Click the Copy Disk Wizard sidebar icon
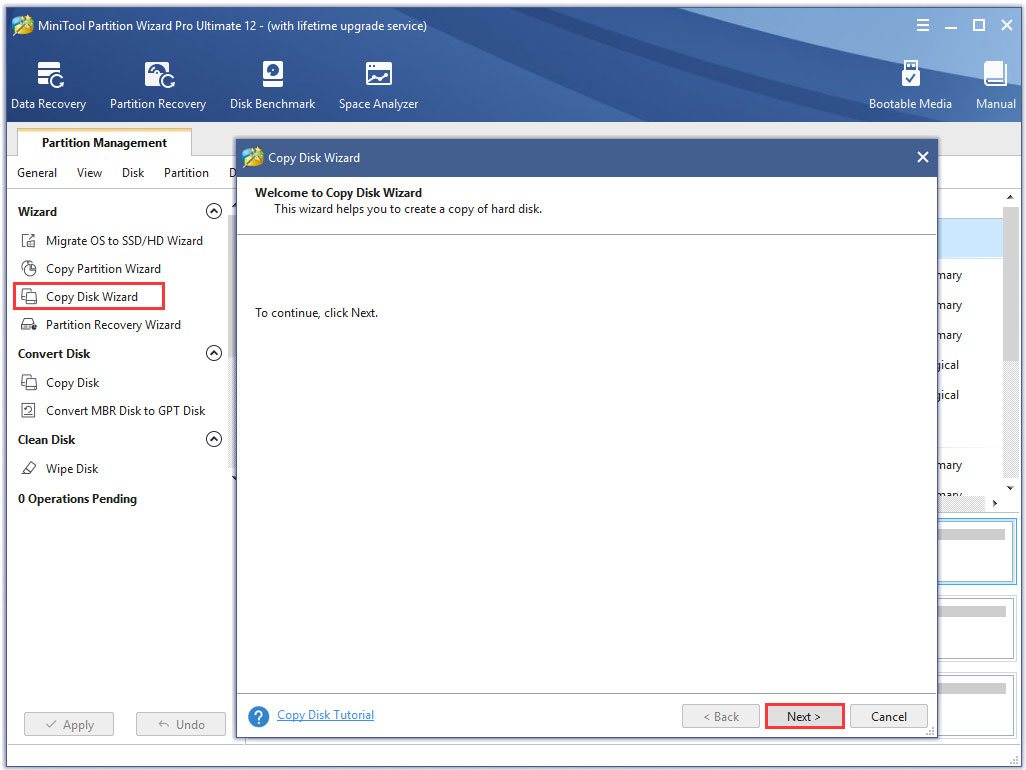Viewport: 1026px width, 770px height. click(x=29, y=296)
